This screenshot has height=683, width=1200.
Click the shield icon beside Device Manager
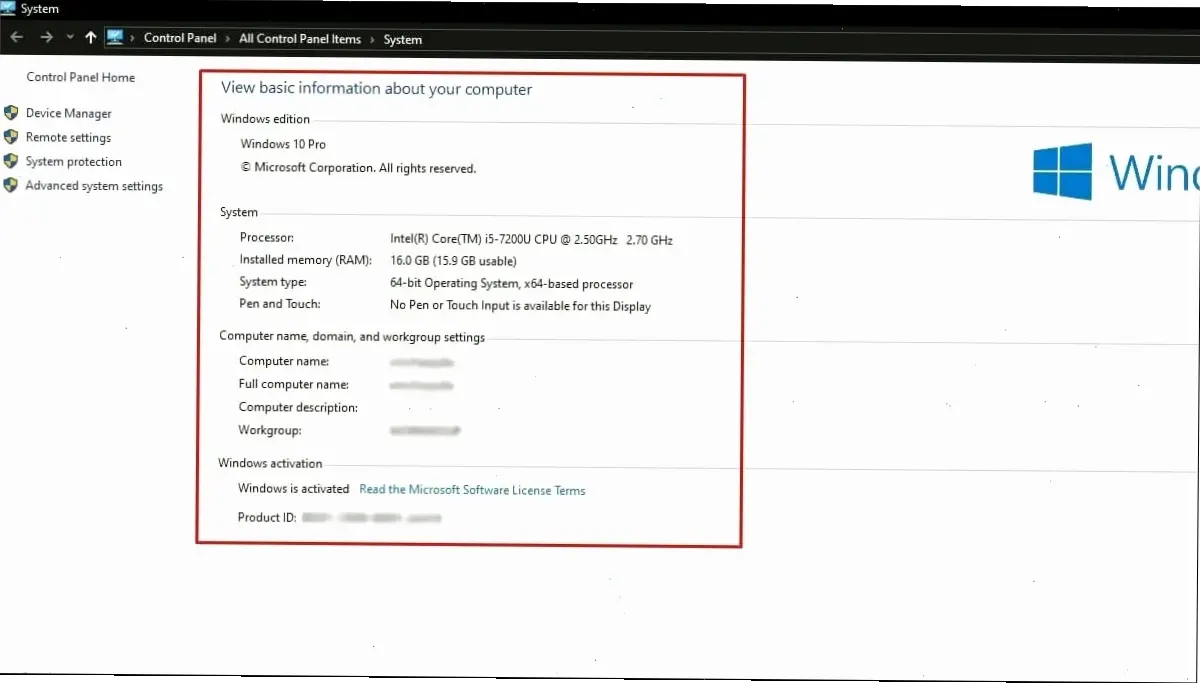click(x=11, y=113)
